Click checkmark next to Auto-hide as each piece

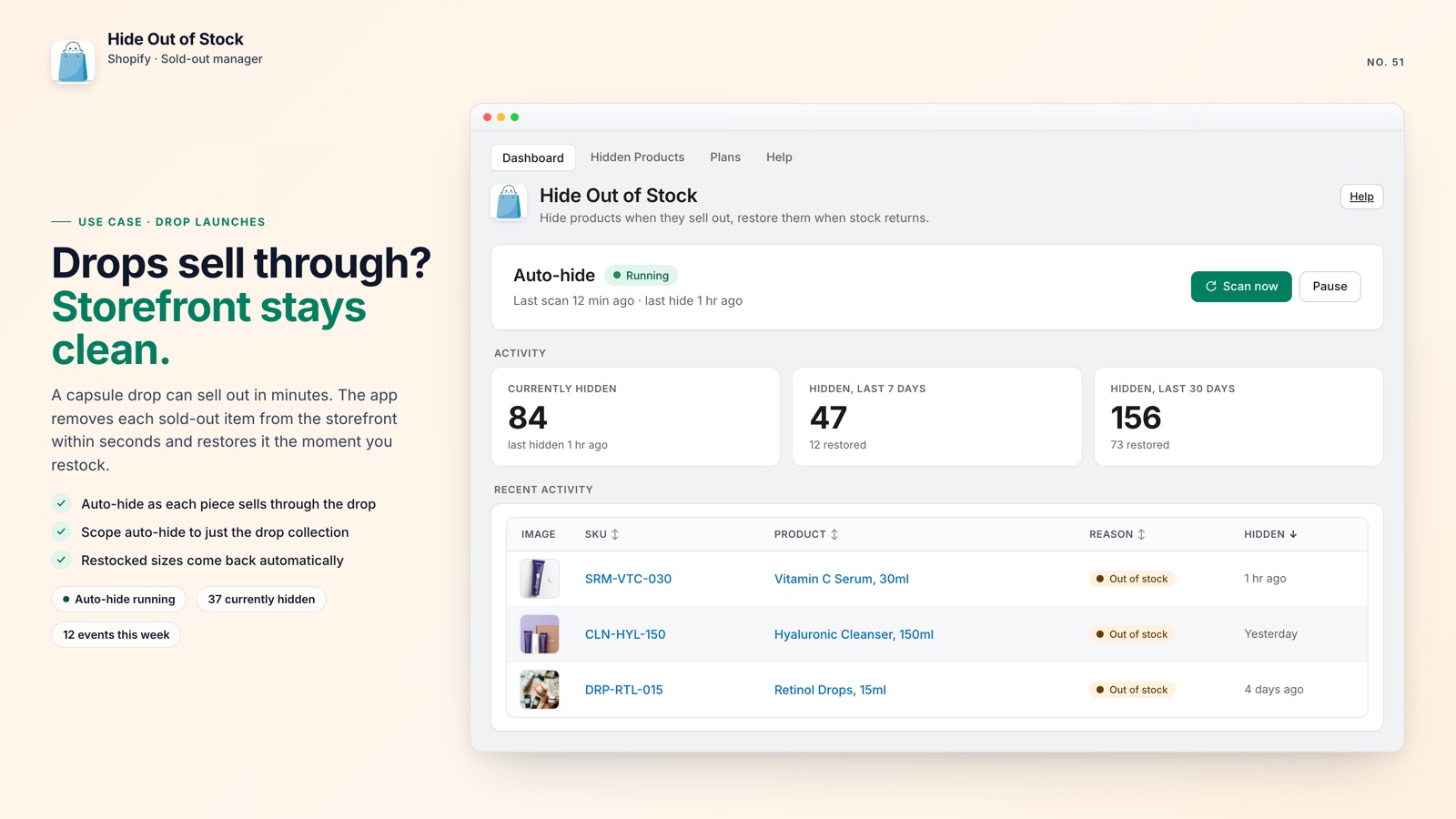(x=61, y=503)
